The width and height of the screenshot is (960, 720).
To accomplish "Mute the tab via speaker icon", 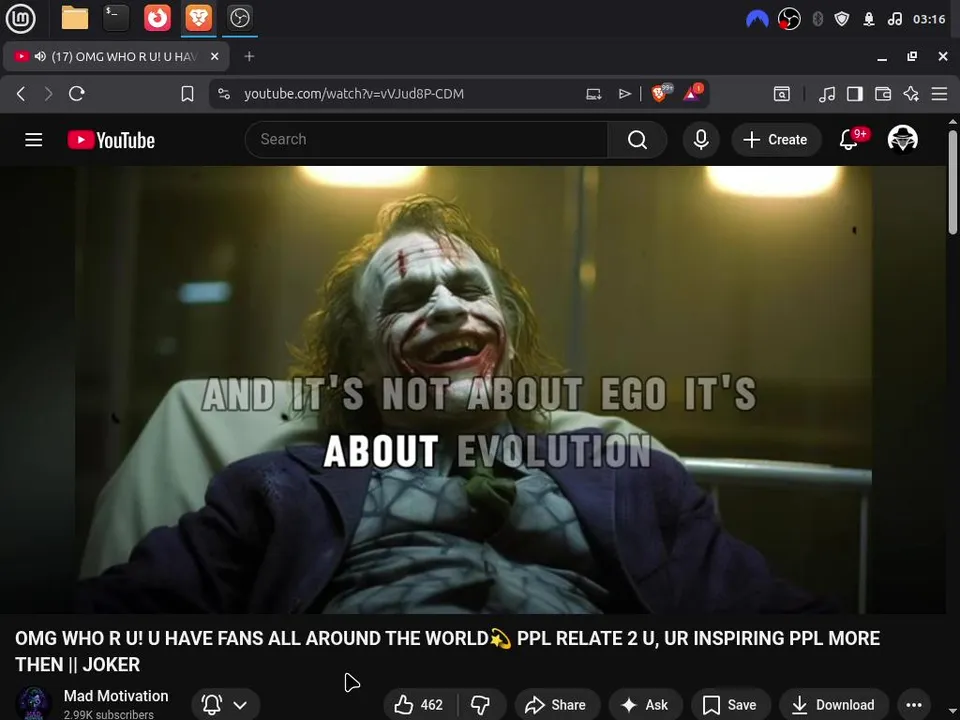I will click(x=40, y=56).
